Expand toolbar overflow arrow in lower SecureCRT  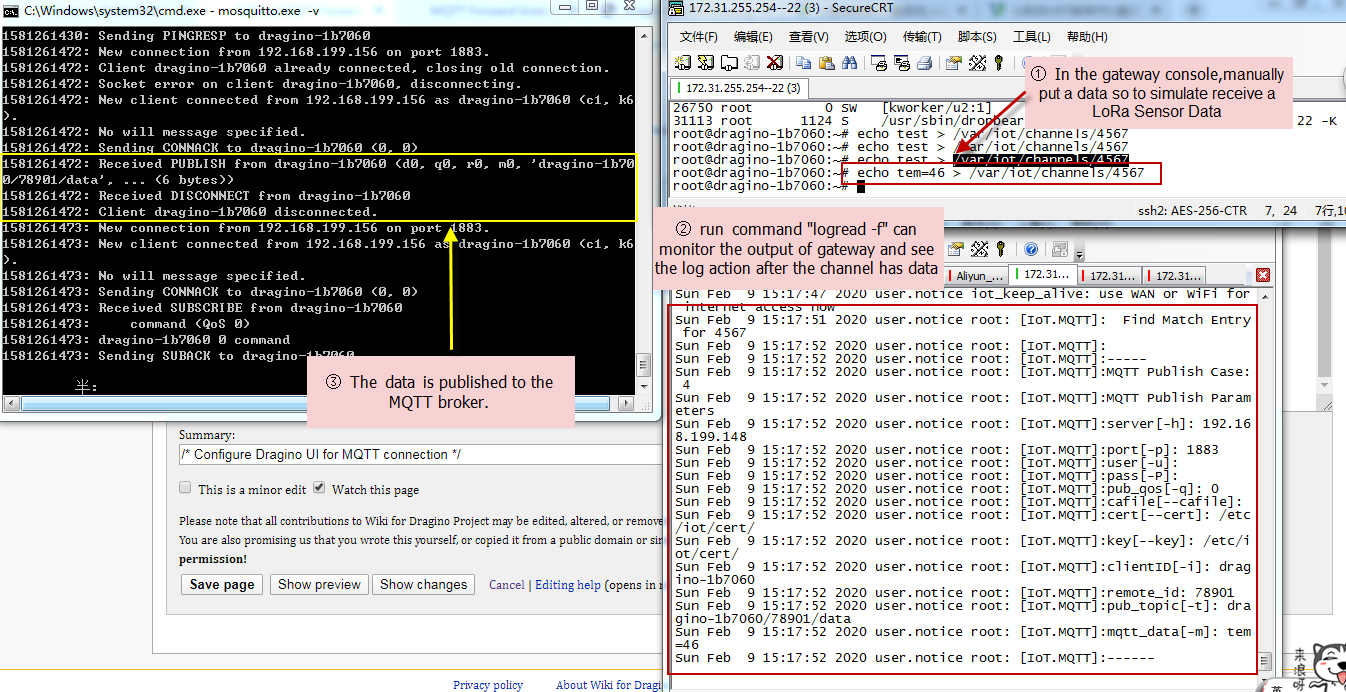click(1079, 255)
